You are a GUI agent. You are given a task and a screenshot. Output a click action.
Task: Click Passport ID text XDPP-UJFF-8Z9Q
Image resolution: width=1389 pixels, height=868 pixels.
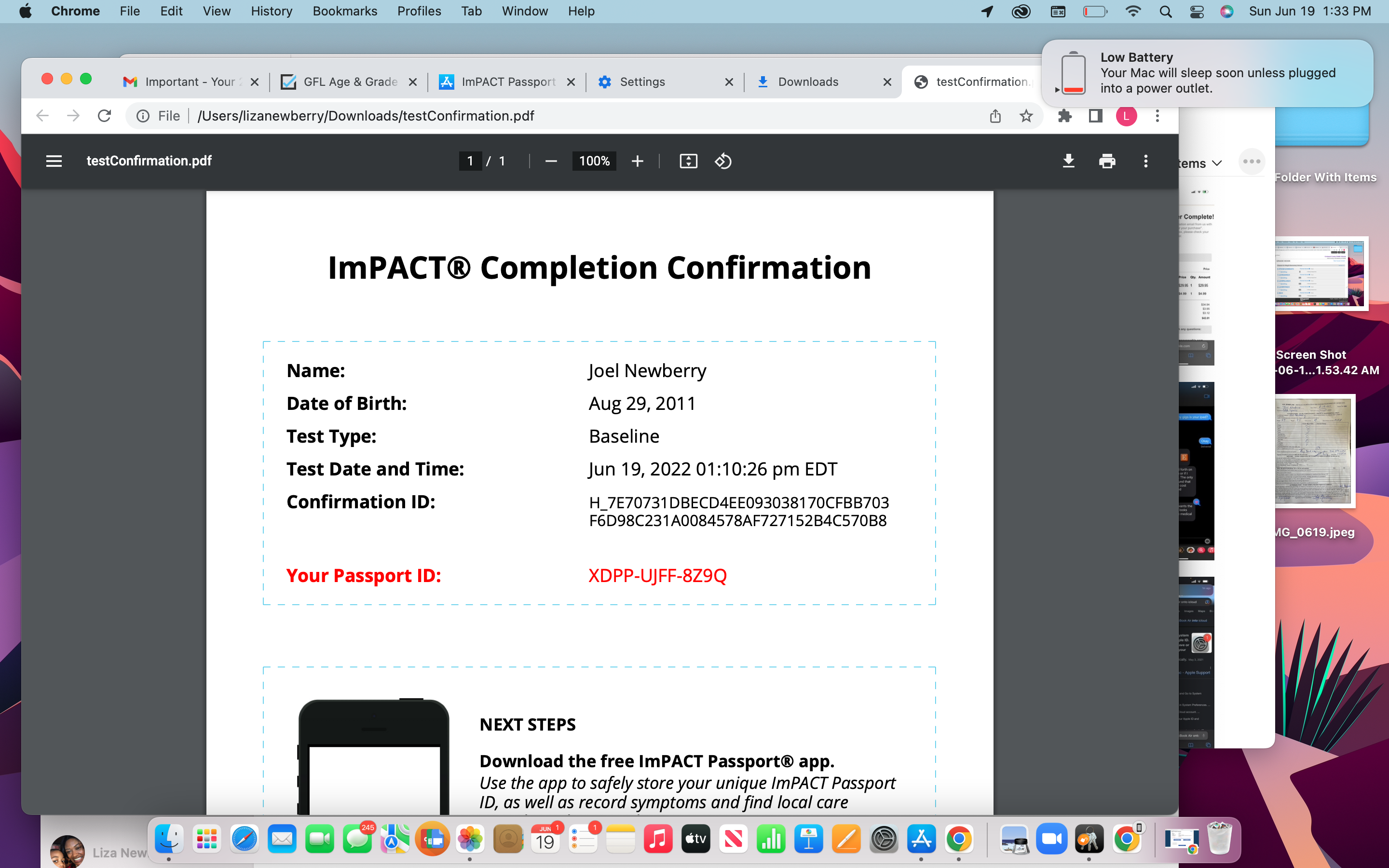(x=658, y=576)
